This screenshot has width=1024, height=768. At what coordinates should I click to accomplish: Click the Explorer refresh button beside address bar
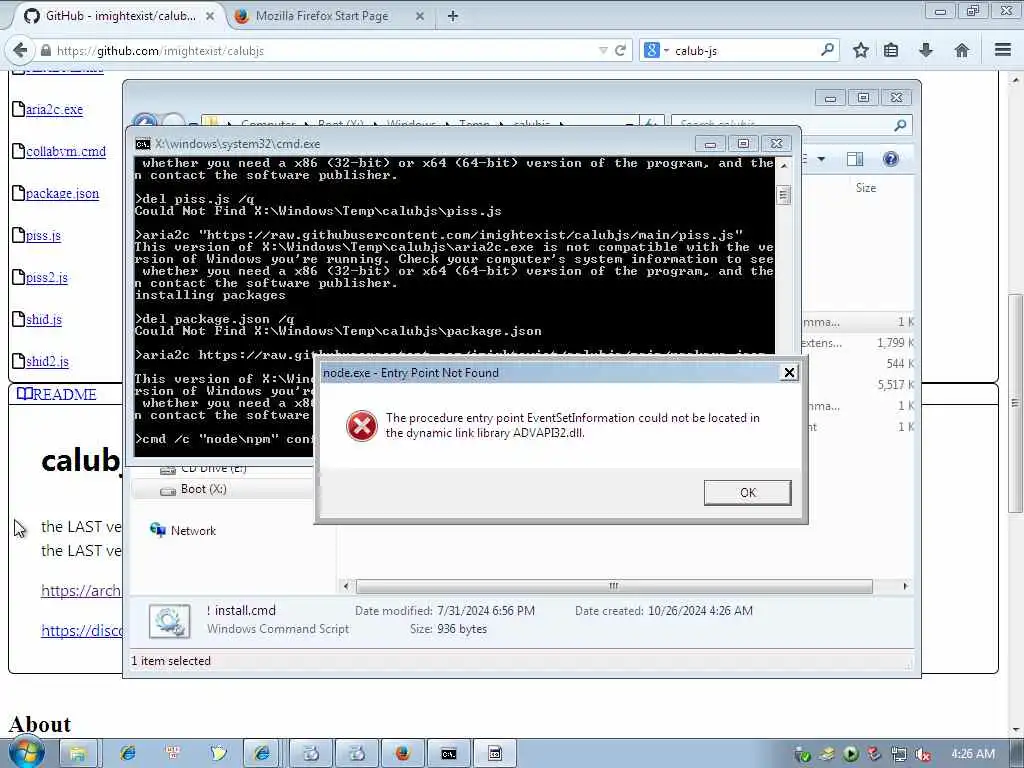click(x=649, y=123)
